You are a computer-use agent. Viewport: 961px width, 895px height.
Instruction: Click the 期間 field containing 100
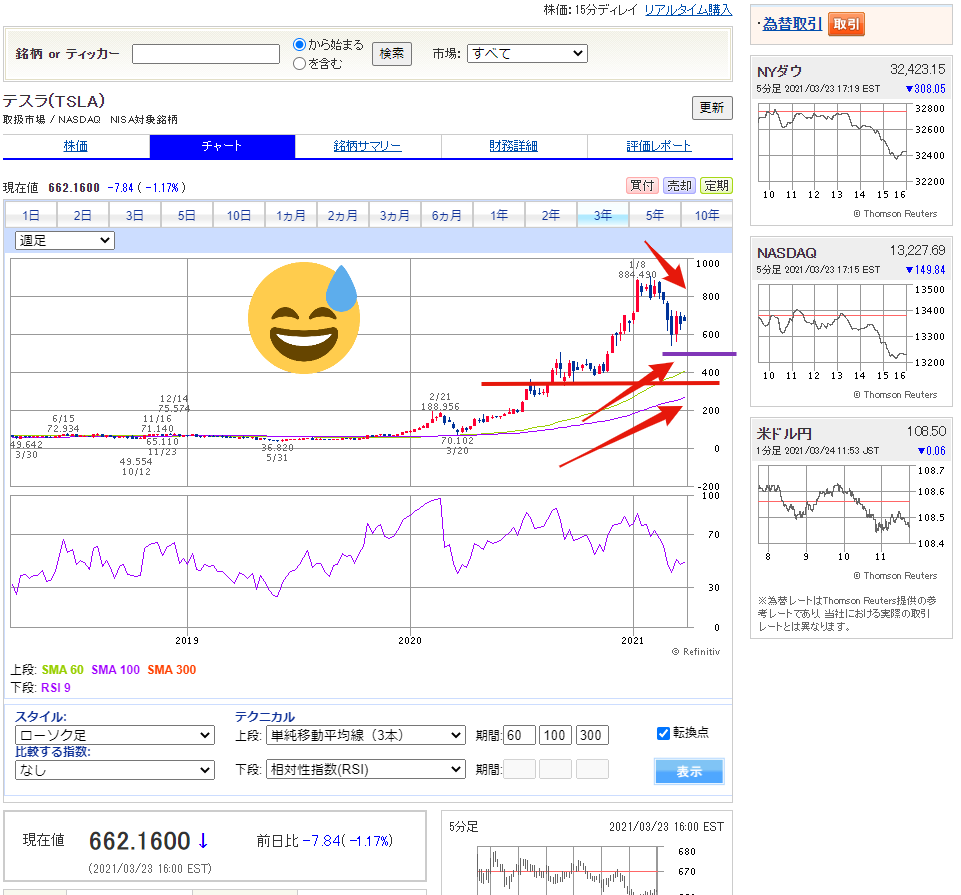click(556, 735)
